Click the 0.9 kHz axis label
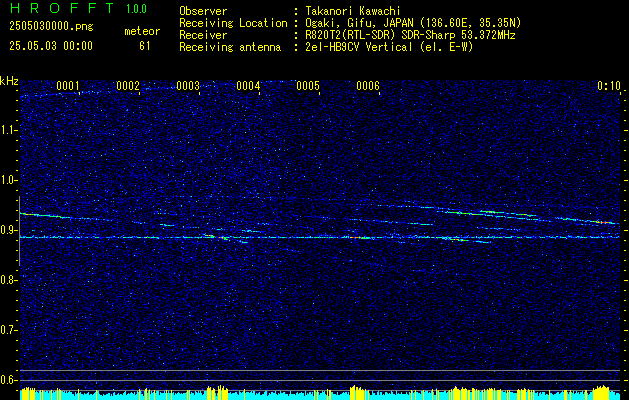 pyautogui.click(x=9, y=230)
